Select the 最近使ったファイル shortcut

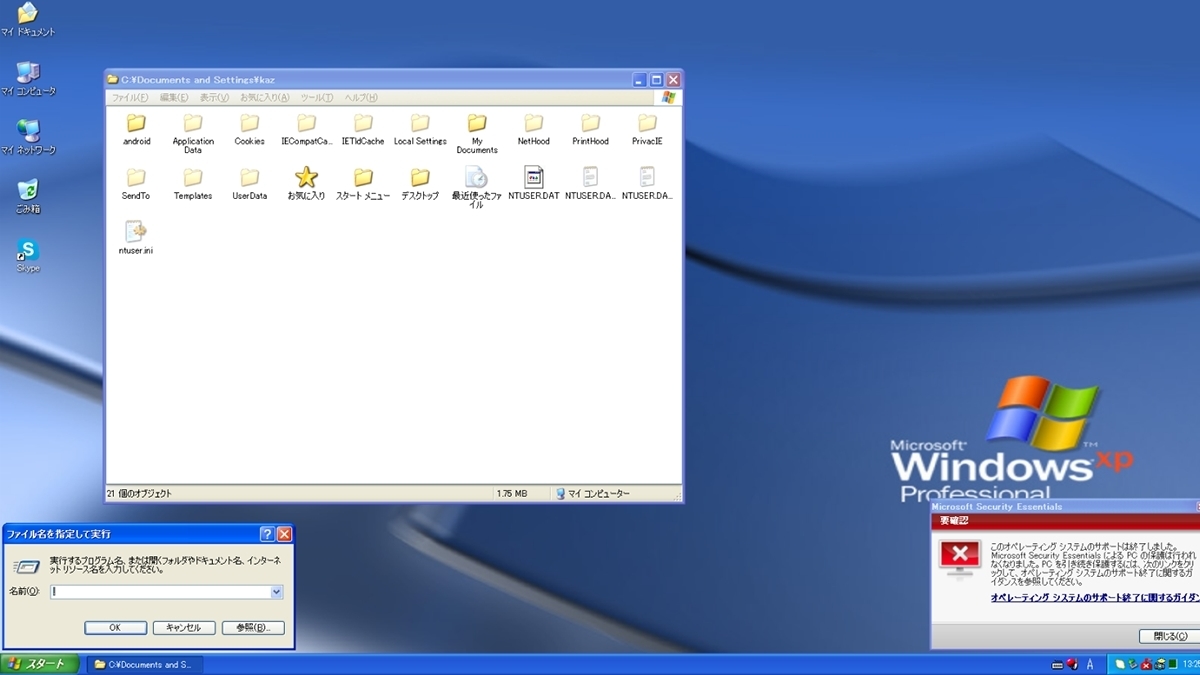pyautogui.click(x=477, y=187)
